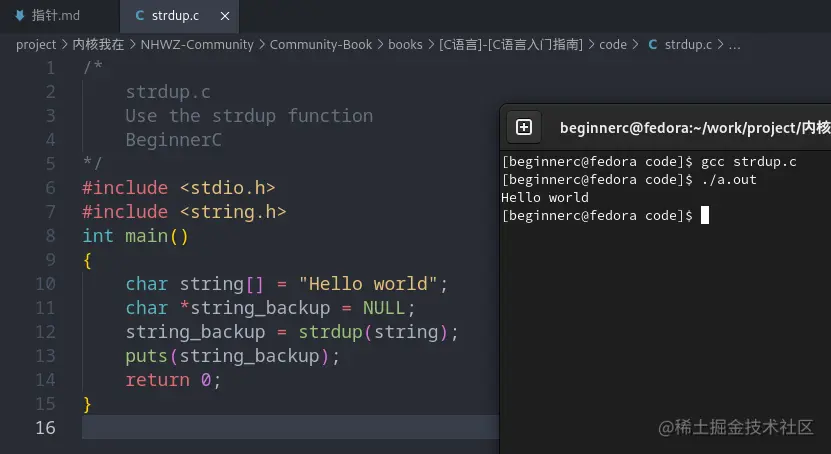Place cursor on '#include <string.h>'
Viewport: 831px width, 454px height.
point(184,212)
